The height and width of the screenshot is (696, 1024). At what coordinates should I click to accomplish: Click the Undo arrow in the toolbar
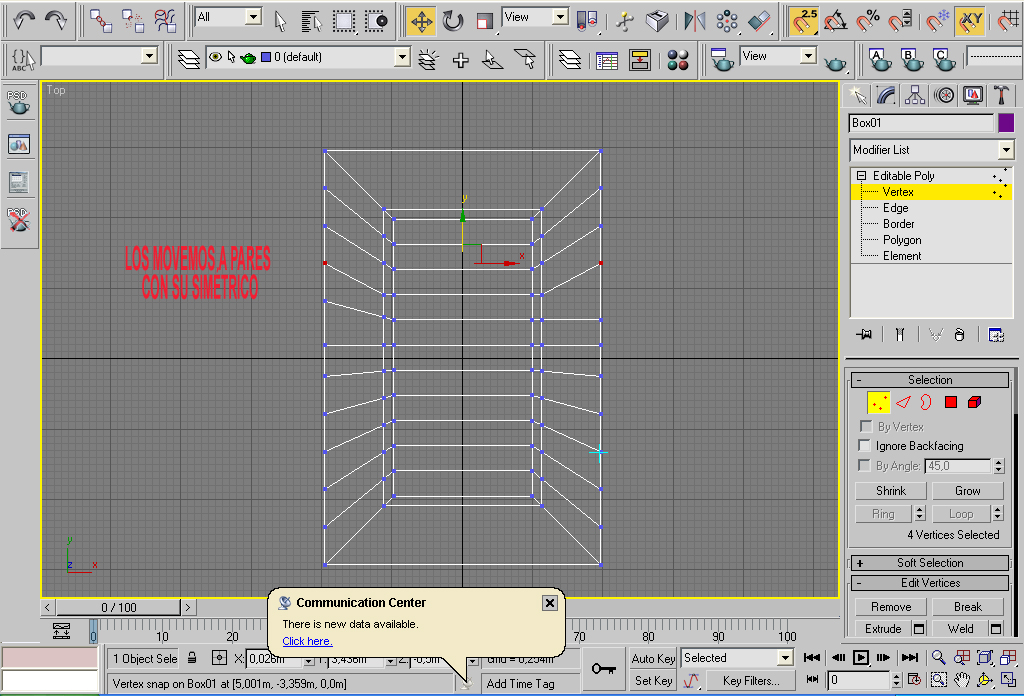(x=24, y=18)
